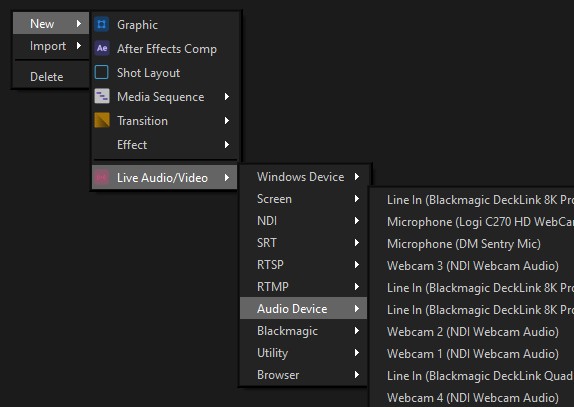Click the pink Live Audio/Video icon
574x407 pixels.
pyautogui.click(x=101, y=178)
